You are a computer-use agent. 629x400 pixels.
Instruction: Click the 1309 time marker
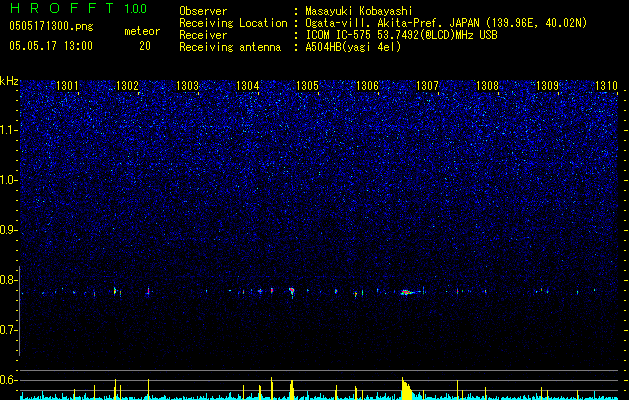coord(548,86)
